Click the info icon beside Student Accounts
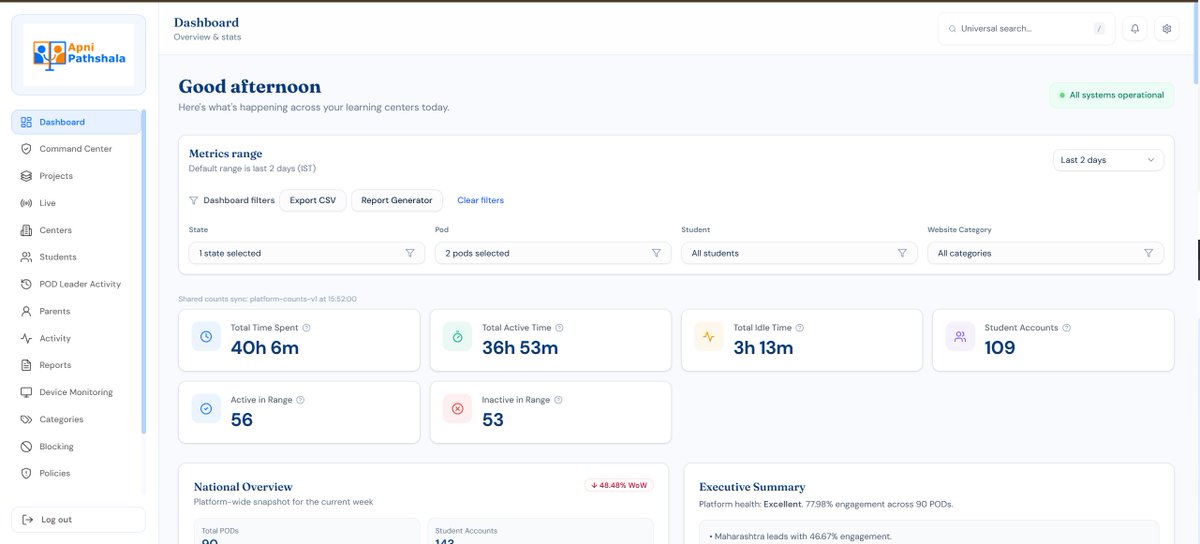 pyautogui.click(x=1067, y=328)
